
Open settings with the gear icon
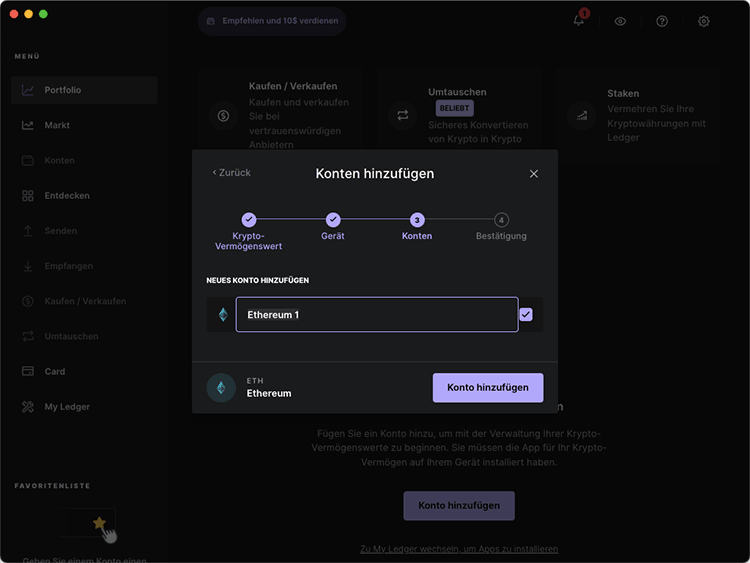(x=703, y=21)
